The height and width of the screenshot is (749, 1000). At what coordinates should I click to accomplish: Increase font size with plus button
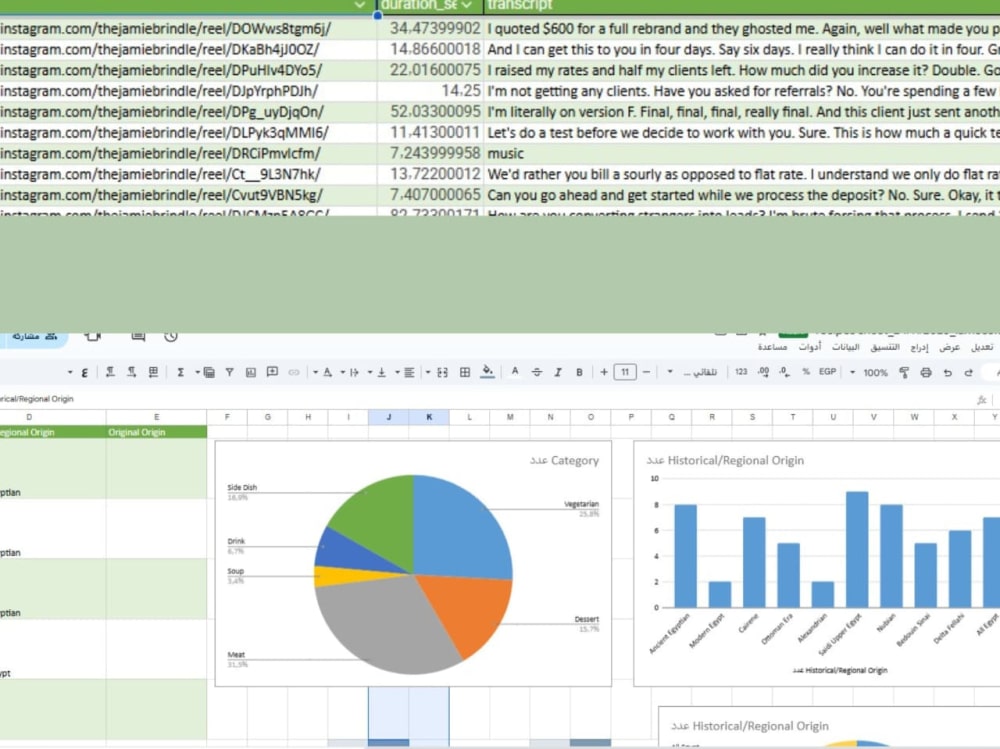603,372
